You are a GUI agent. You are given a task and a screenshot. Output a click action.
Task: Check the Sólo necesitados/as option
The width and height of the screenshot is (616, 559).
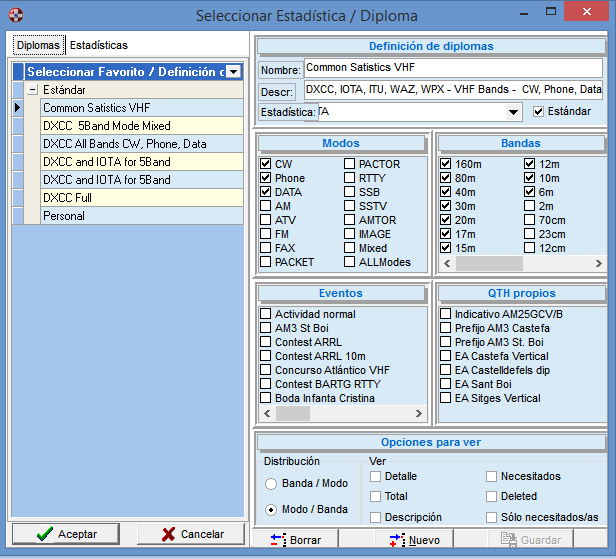pos(492,517)
